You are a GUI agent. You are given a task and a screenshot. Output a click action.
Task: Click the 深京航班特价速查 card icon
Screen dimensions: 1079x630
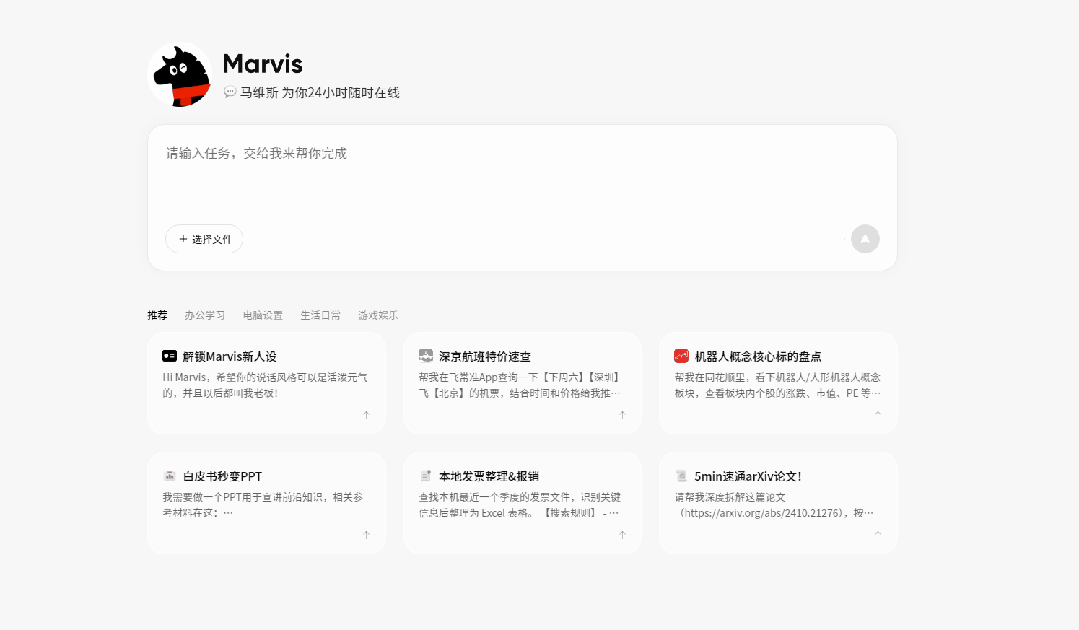[426, 356]
